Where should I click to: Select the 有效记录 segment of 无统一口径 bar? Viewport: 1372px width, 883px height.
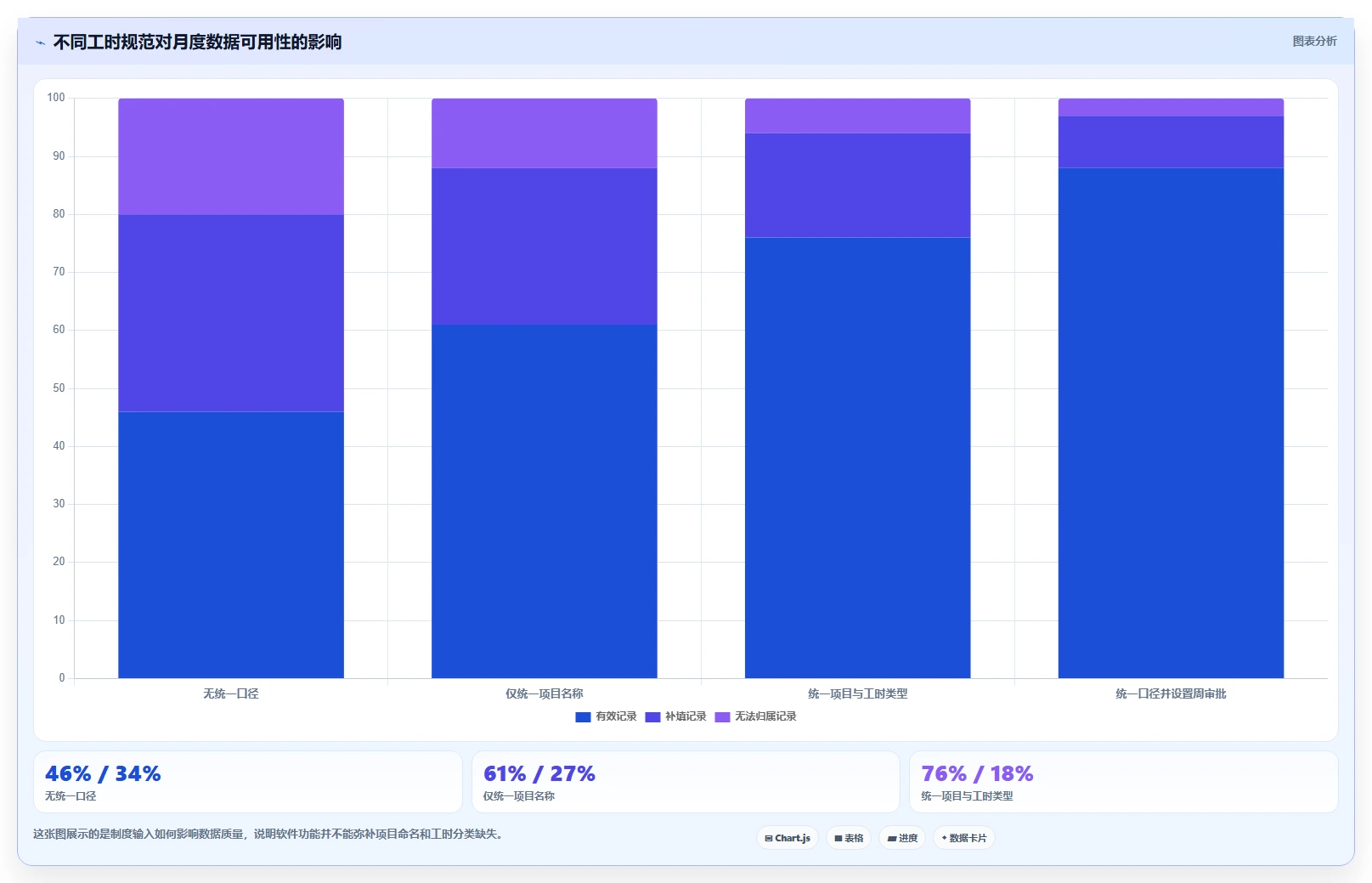click(231, 545)
